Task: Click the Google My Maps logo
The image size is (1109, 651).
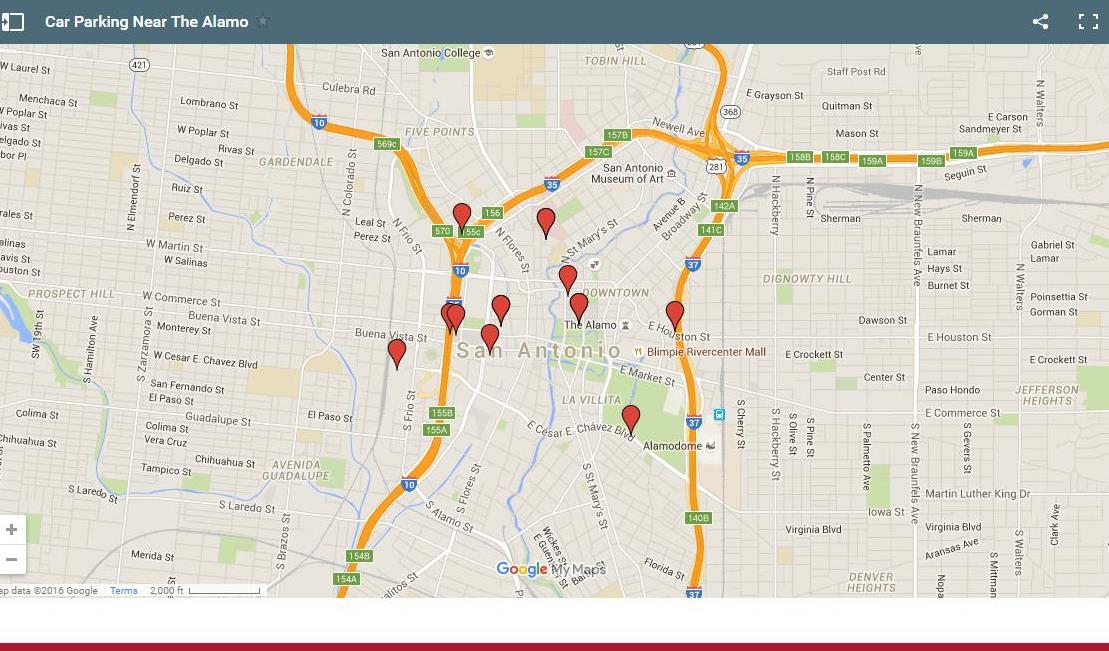Action: coord(551,570)
